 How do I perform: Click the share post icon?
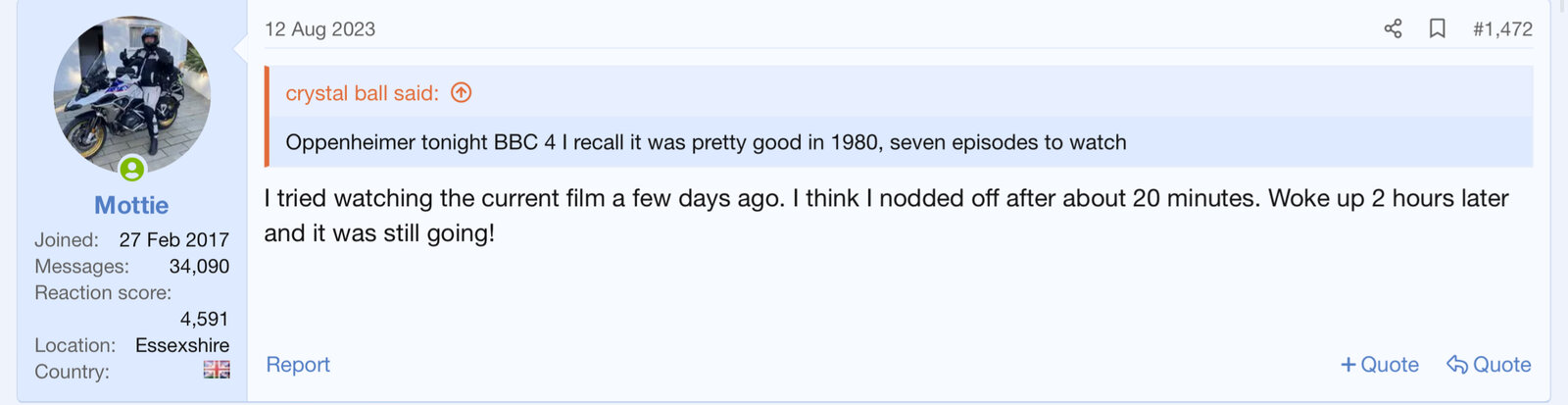pos(1393,28)
